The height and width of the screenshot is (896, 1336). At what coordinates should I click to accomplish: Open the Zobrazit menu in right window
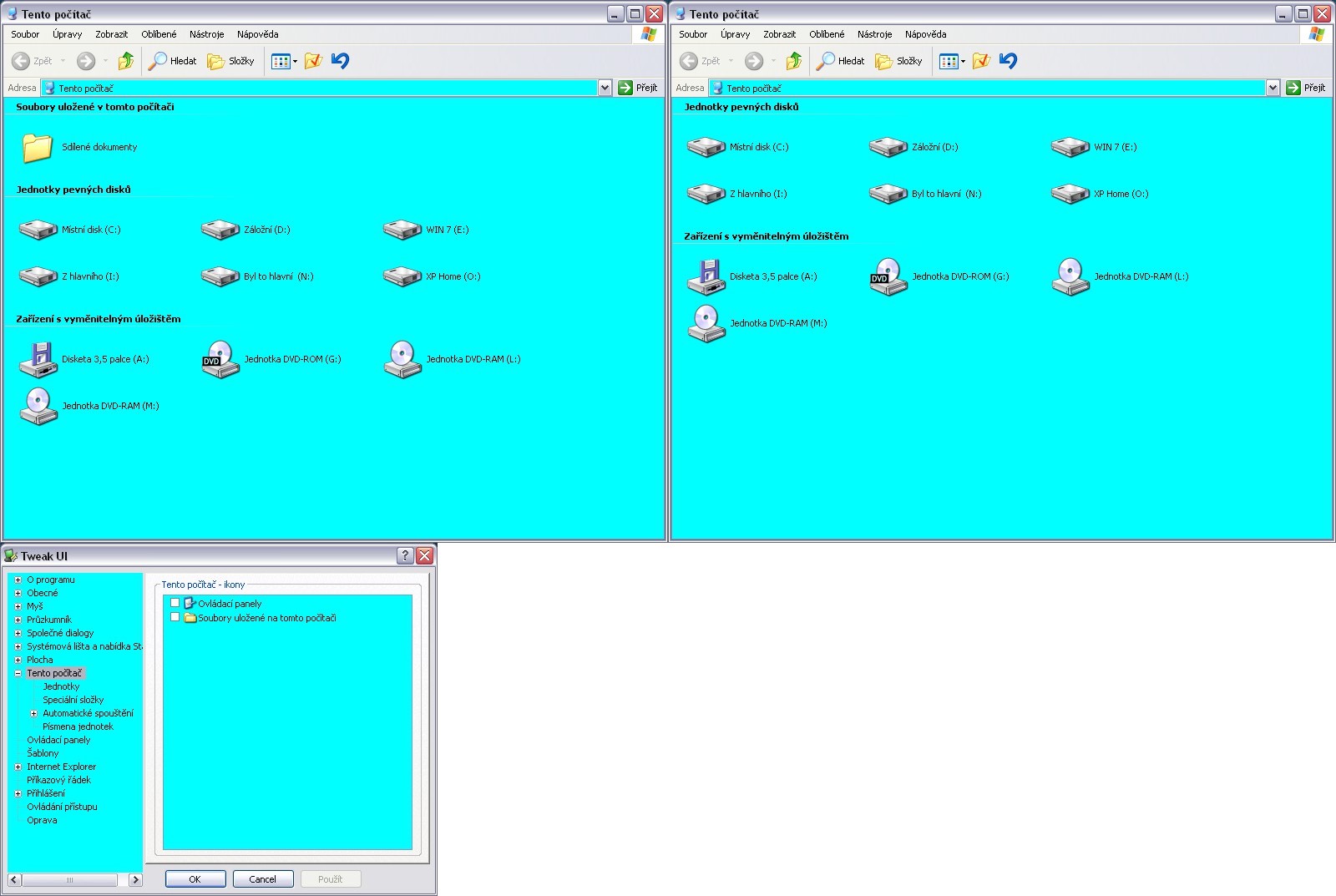click(779, 34)
